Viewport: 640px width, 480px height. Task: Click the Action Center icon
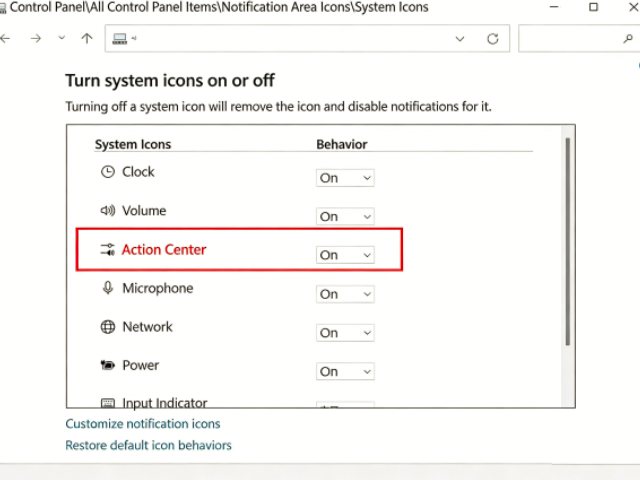108,250
